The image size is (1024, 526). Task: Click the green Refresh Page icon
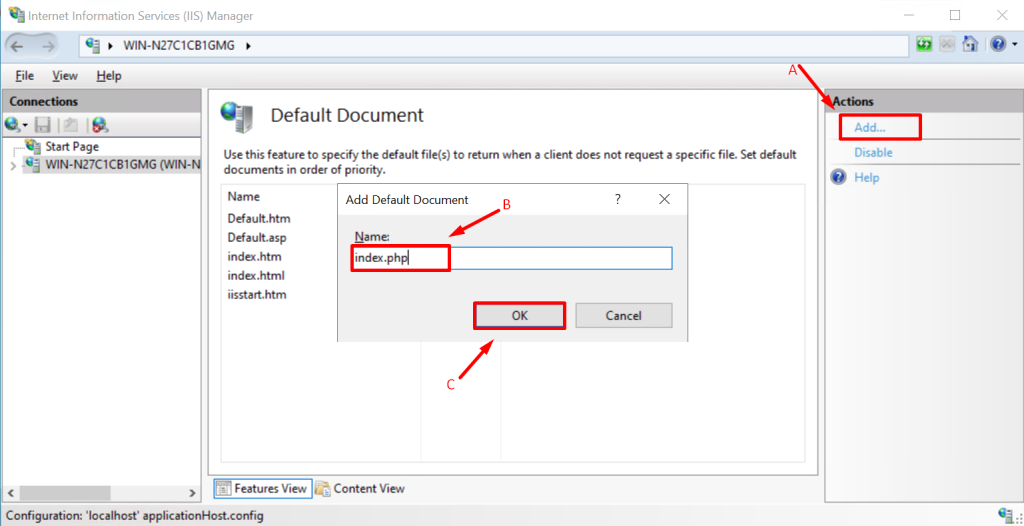pyautogui.click(x=925, y=45)
